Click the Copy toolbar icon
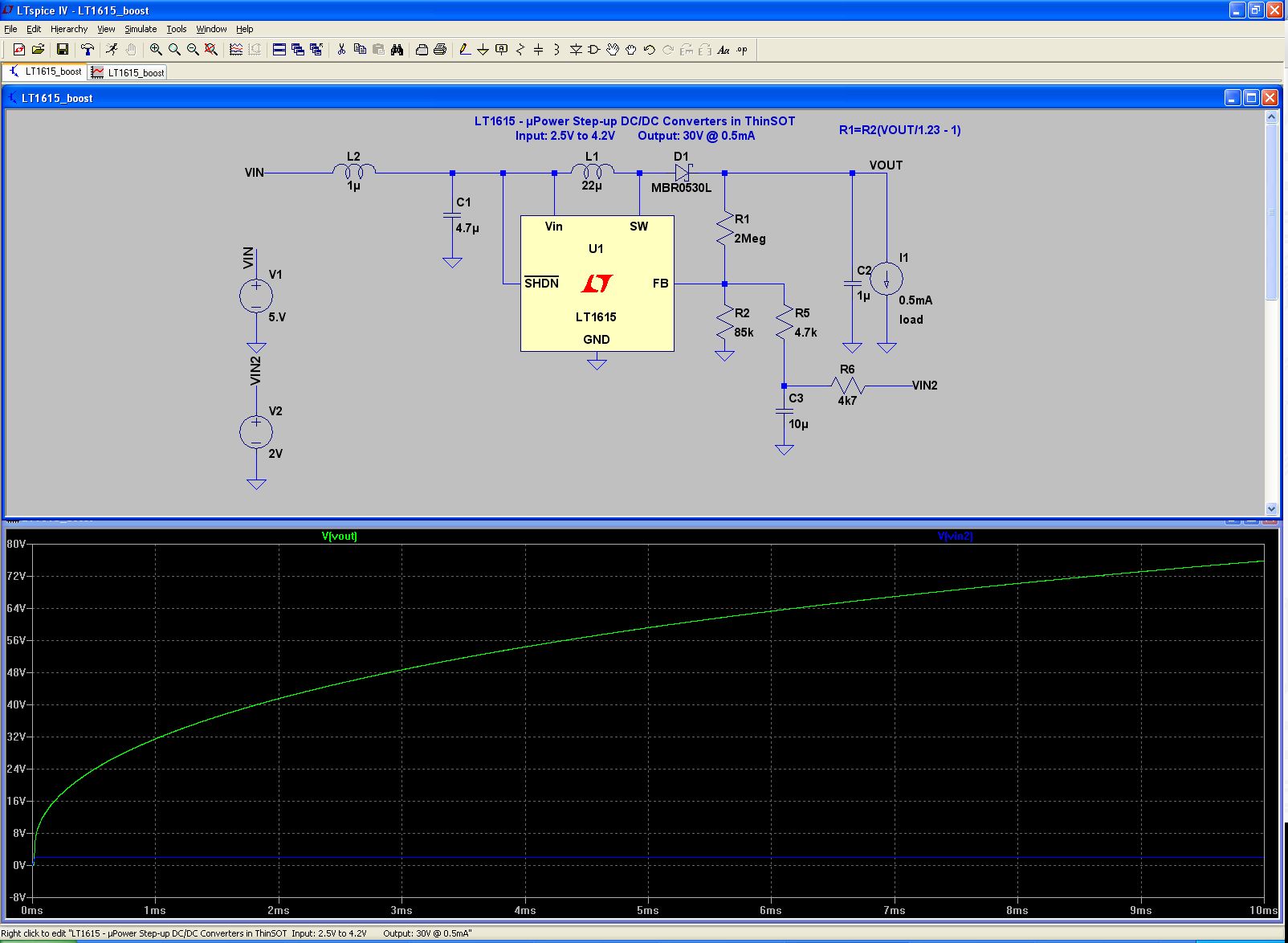Screen dimensions: 1288x943 [360, 50]
